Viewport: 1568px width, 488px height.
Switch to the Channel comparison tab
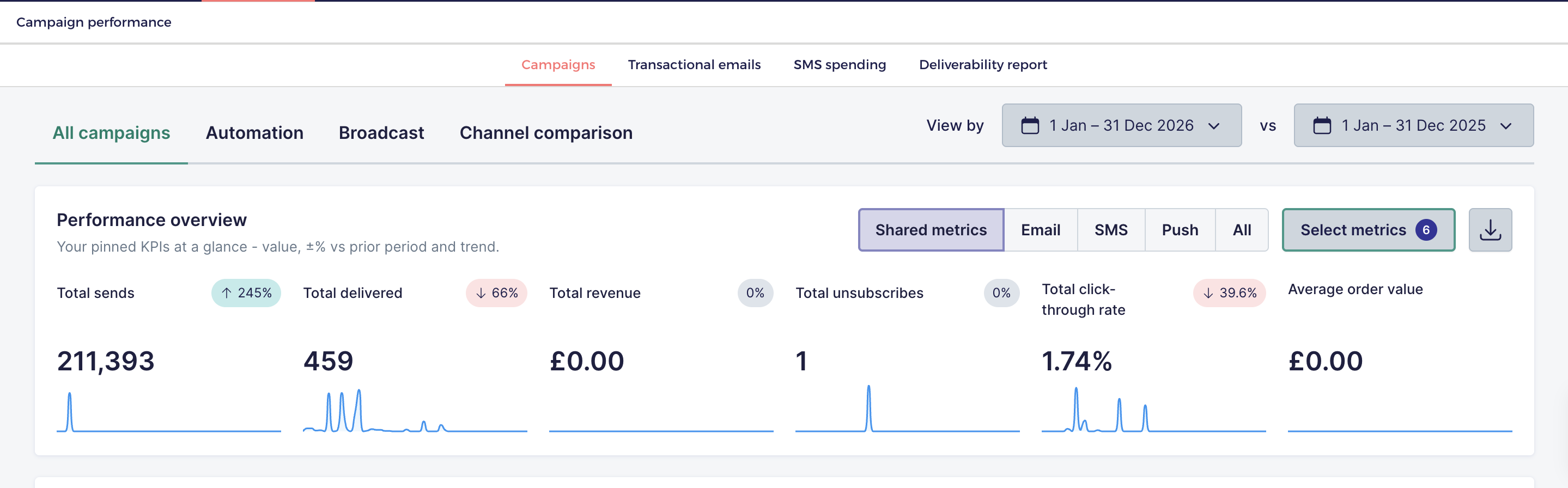[x=546, y=133]
